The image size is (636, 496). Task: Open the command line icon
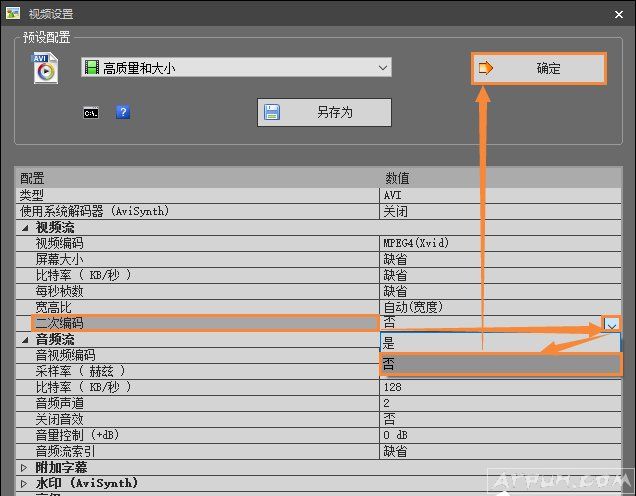tap(91, 113)
